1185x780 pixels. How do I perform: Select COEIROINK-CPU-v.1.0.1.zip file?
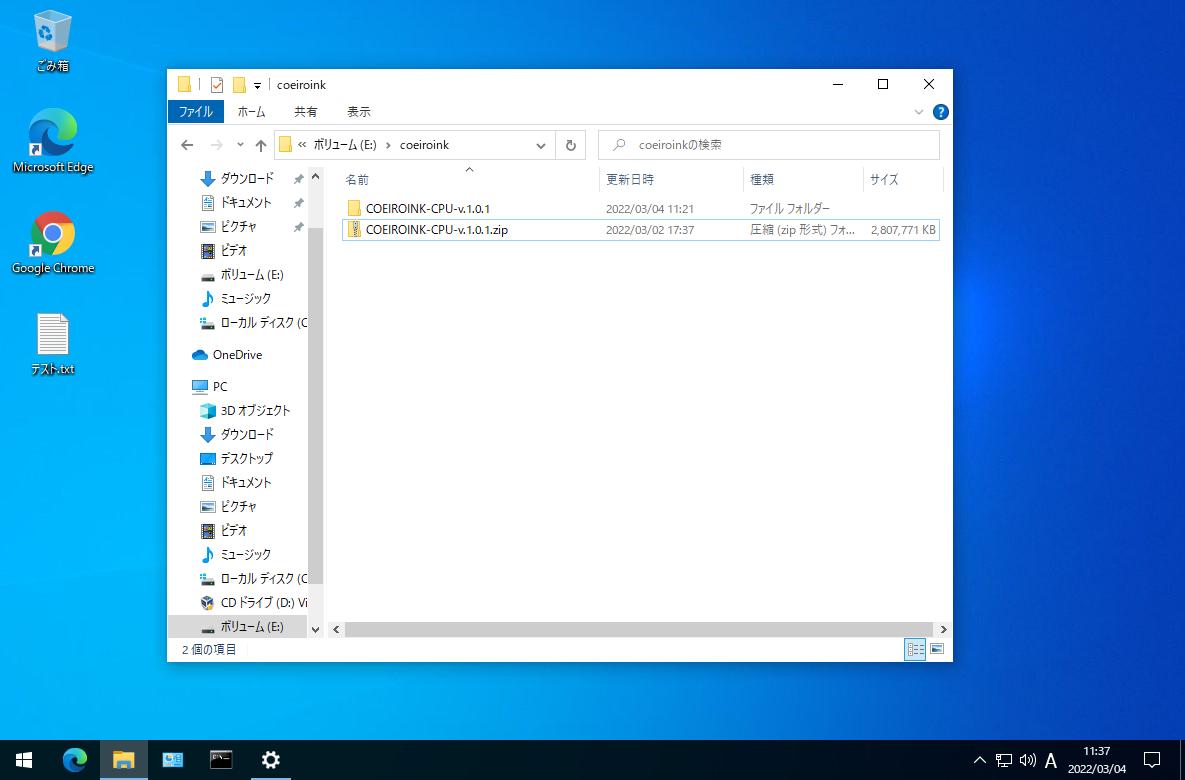437,230
